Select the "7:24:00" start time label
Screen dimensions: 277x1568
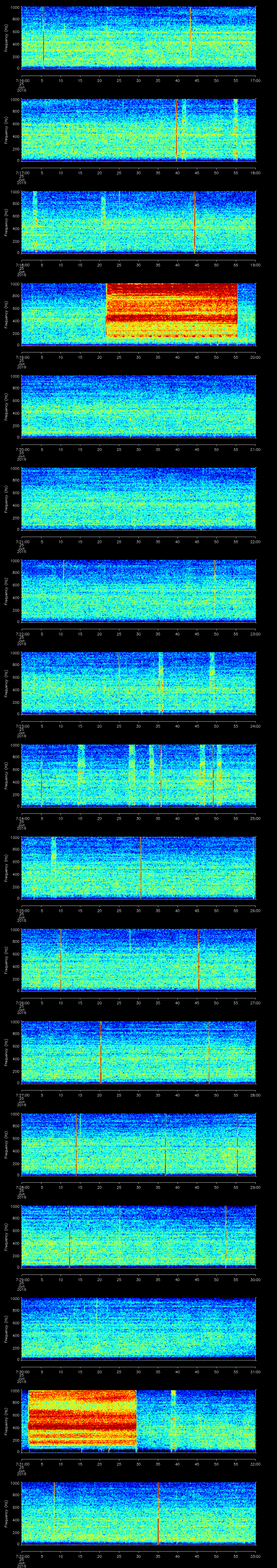pyautogui.click(x=22, y=819)
